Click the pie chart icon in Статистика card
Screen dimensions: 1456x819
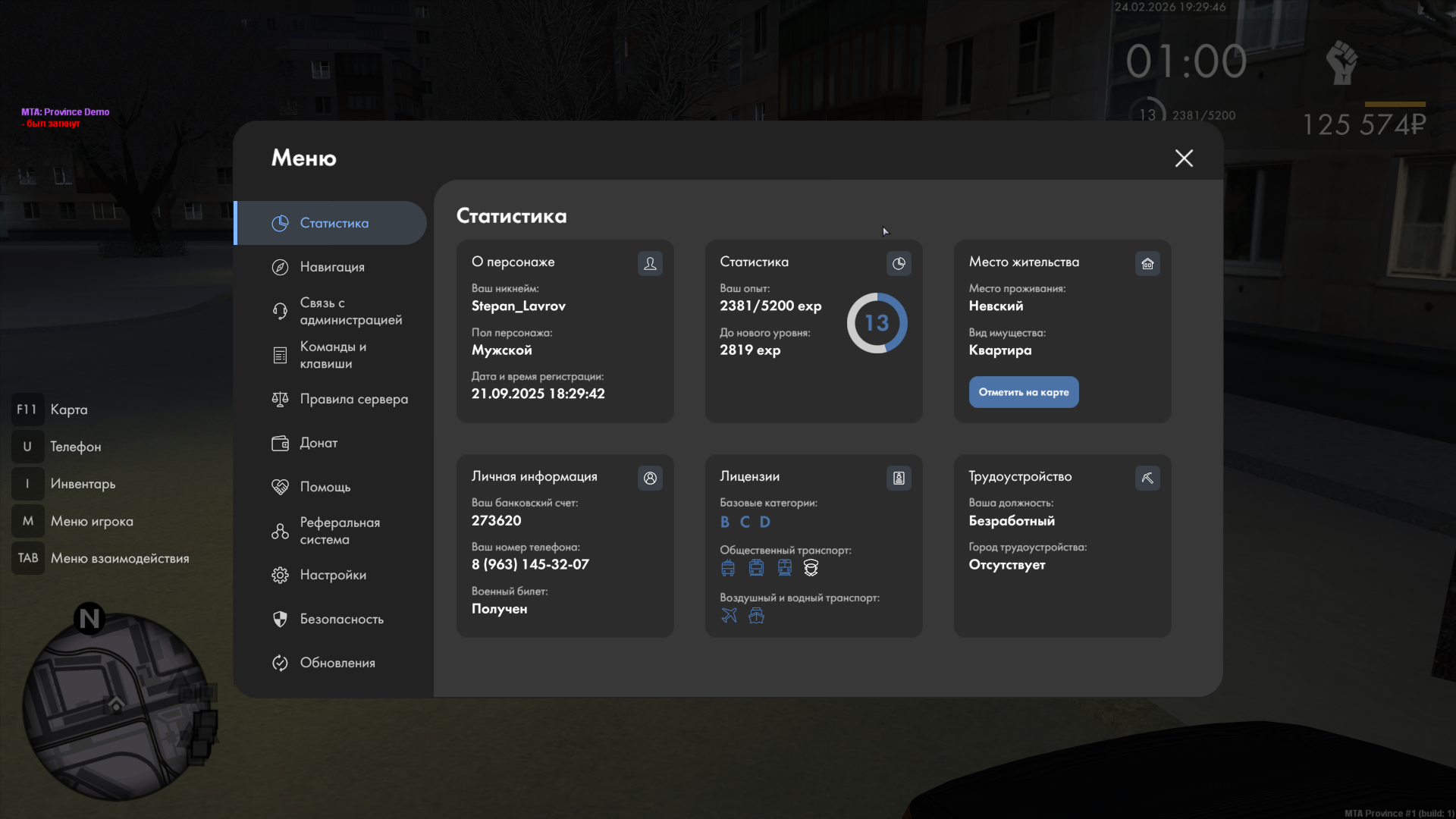[899, 263]
